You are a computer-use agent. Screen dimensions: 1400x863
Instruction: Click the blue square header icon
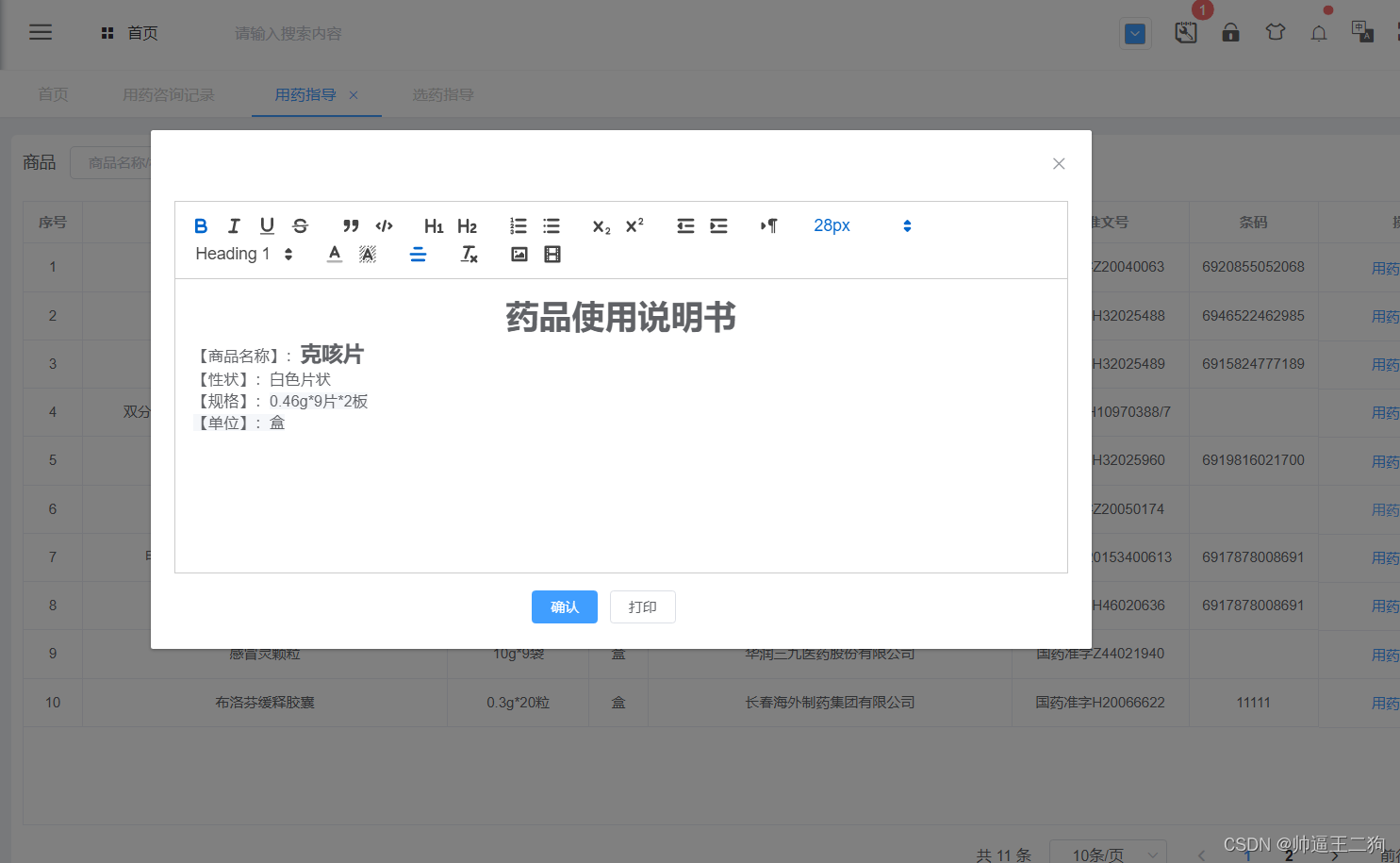pyautogui.click(x=1135, y=34)
